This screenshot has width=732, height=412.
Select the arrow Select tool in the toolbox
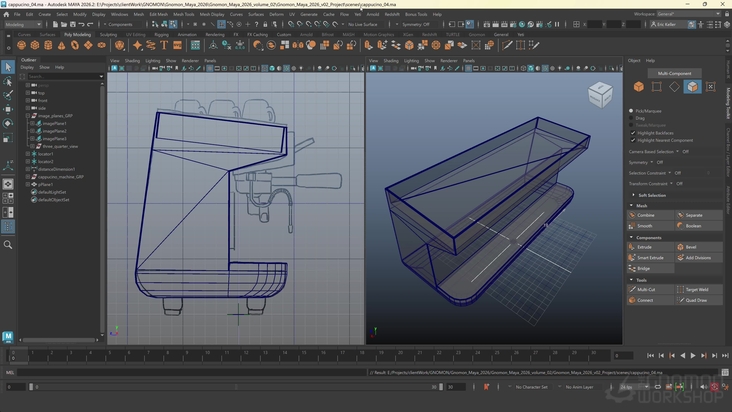(x=8, y=67)
